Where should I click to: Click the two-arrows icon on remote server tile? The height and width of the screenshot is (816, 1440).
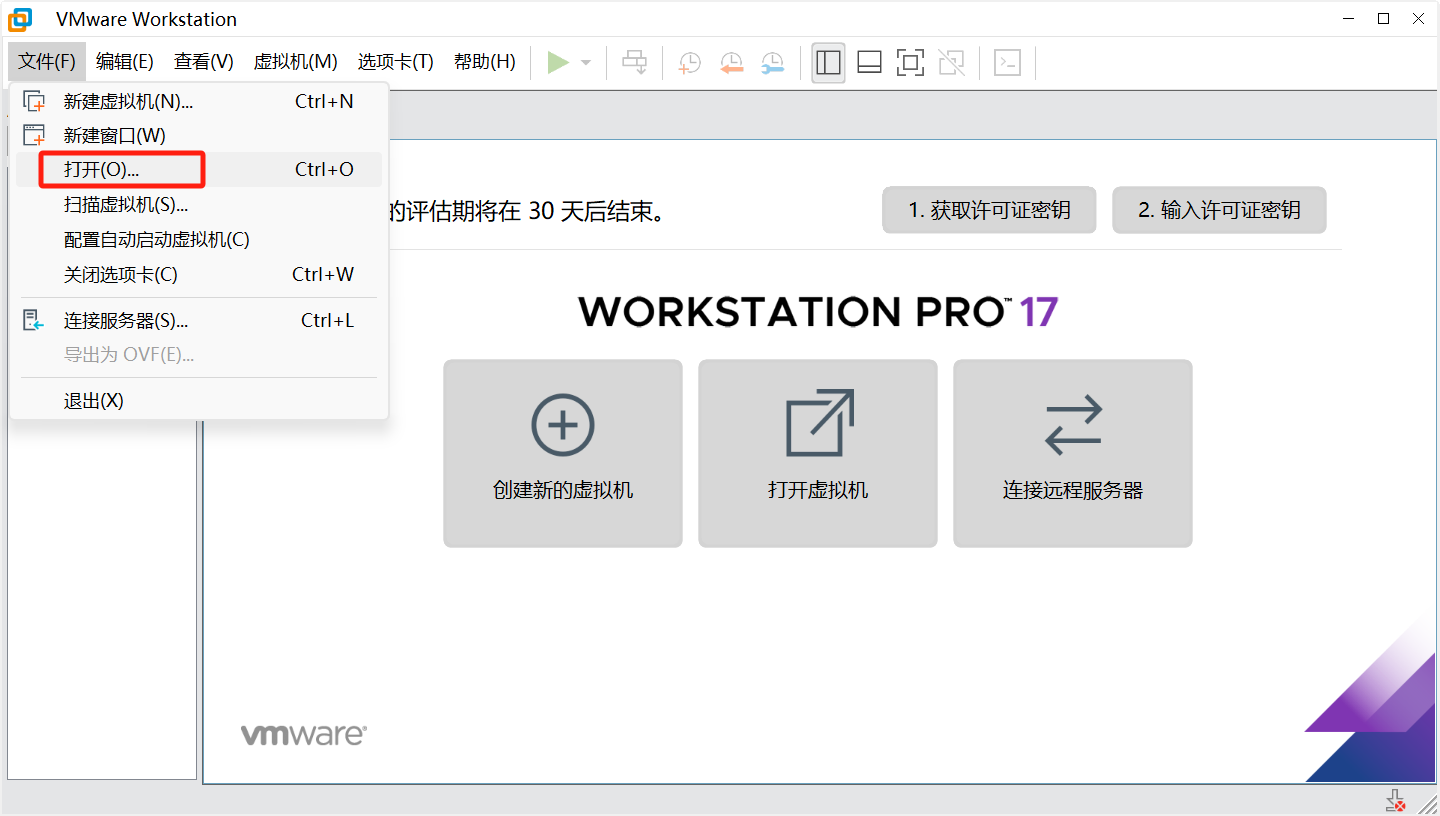pyautogui.click(x=1073, y=425)
